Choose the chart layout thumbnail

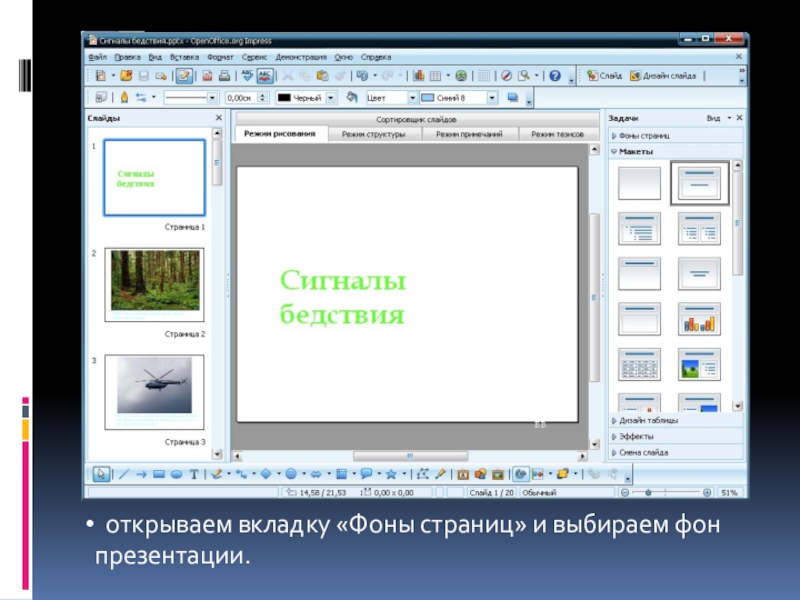point(699,319)
